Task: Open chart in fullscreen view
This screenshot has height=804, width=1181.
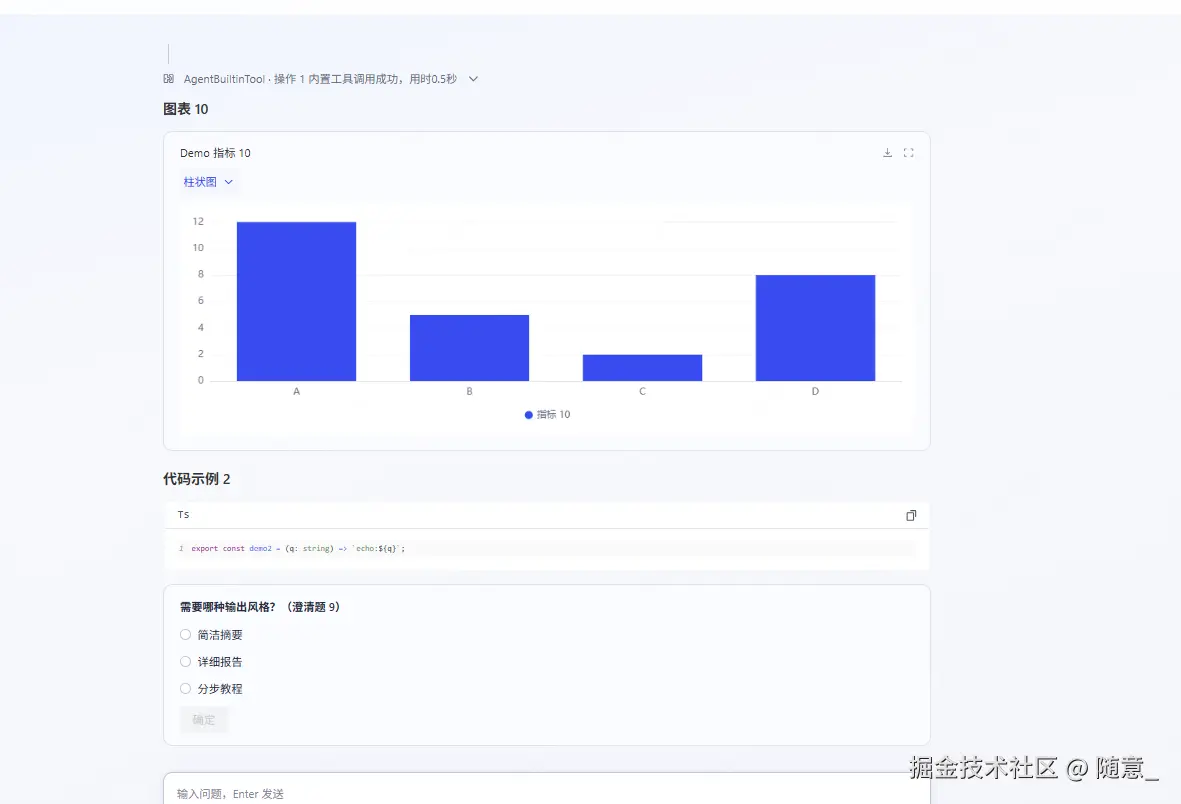Action: tap(908, 153)
